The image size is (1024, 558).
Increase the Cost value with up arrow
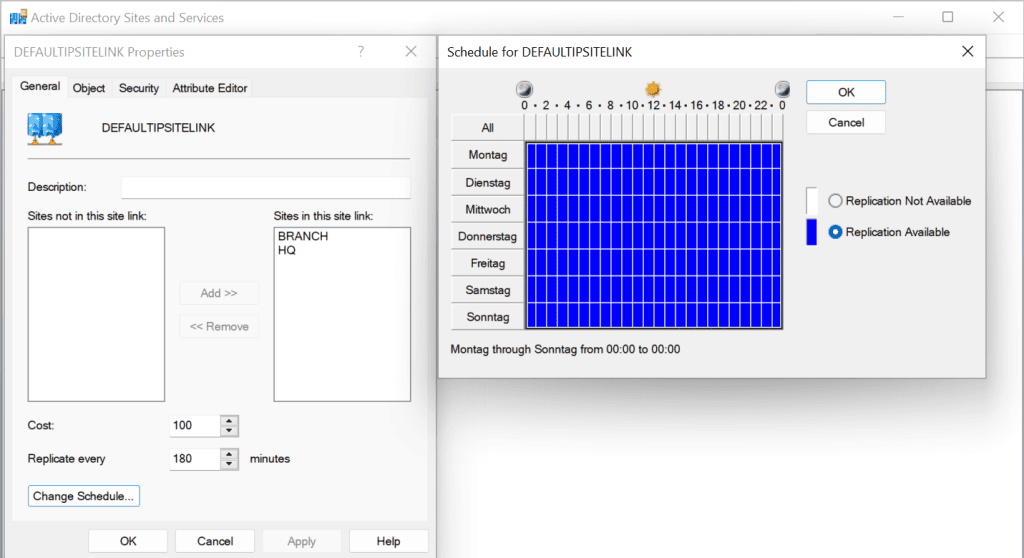click(230, 420)
